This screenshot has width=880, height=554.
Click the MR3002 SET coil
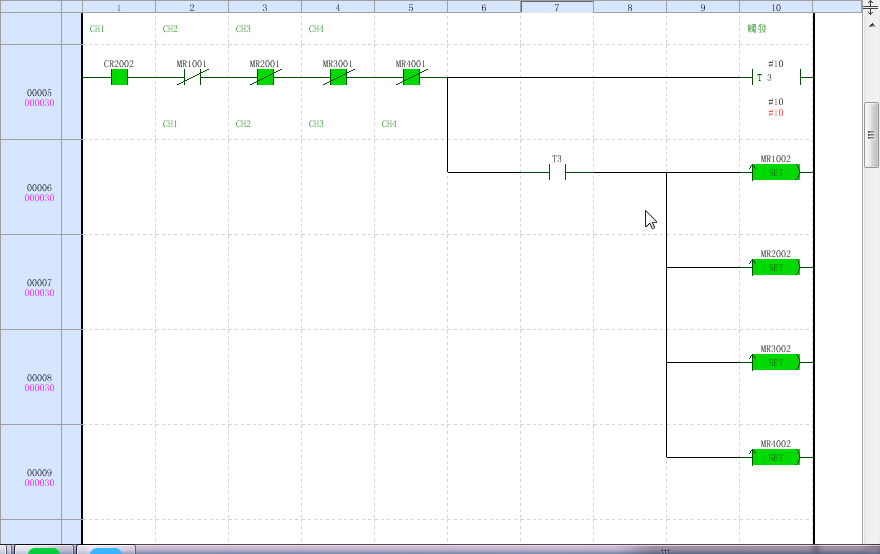[x=775, y=362]
